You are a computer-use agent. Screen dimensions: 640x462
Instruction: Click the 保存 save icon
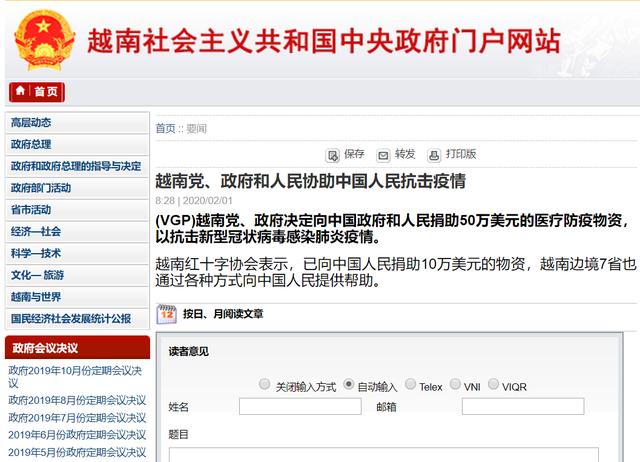[x=333, y=155]
